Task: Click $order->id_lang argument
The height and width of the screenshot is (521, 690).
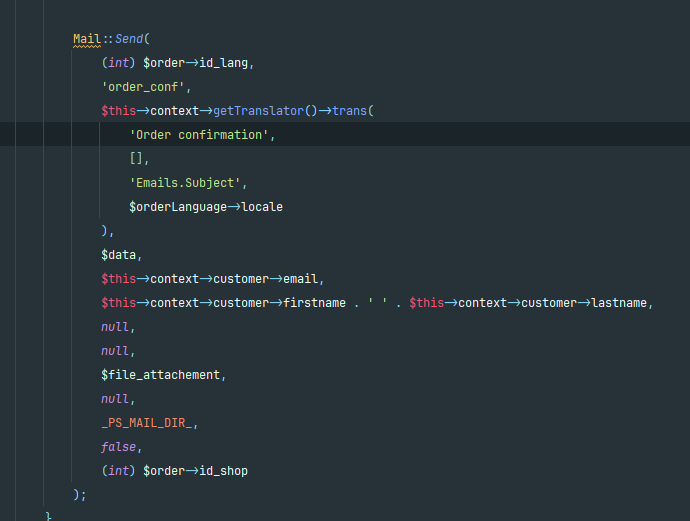Action: [195, 63]
